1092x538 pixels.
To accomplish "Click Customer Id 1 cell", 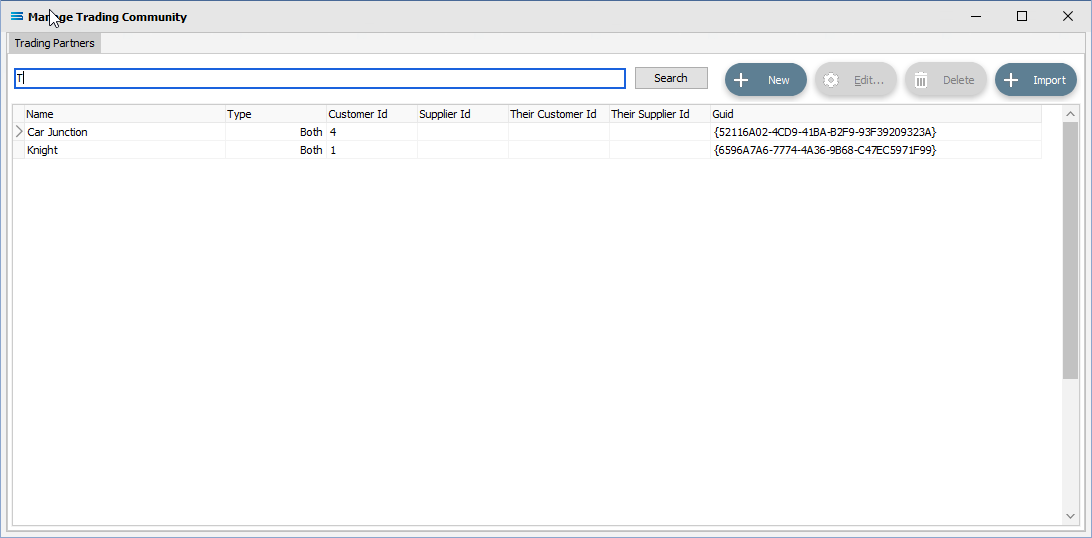I will coord(372,150).
